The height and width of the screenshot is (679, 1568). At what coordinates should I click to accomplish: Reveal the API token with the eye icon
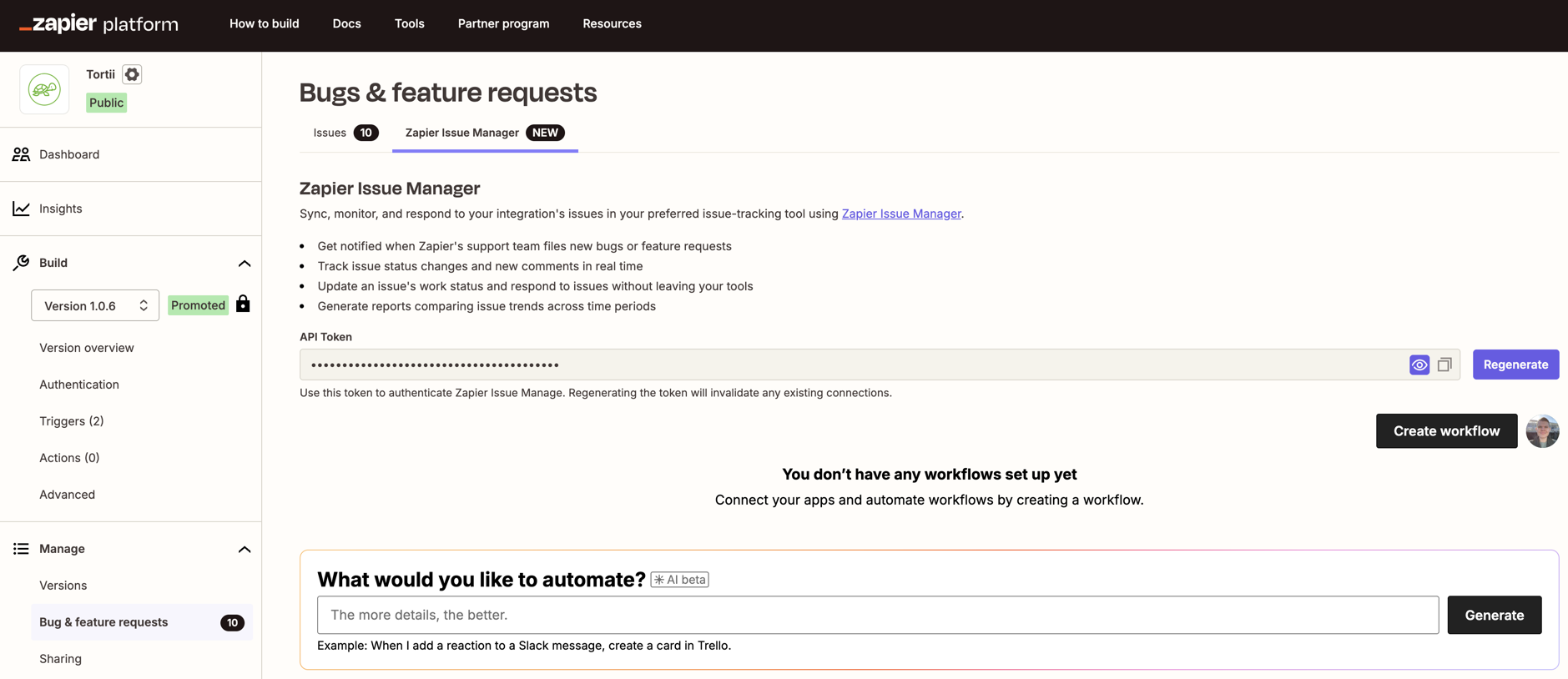click(1419, 365)
